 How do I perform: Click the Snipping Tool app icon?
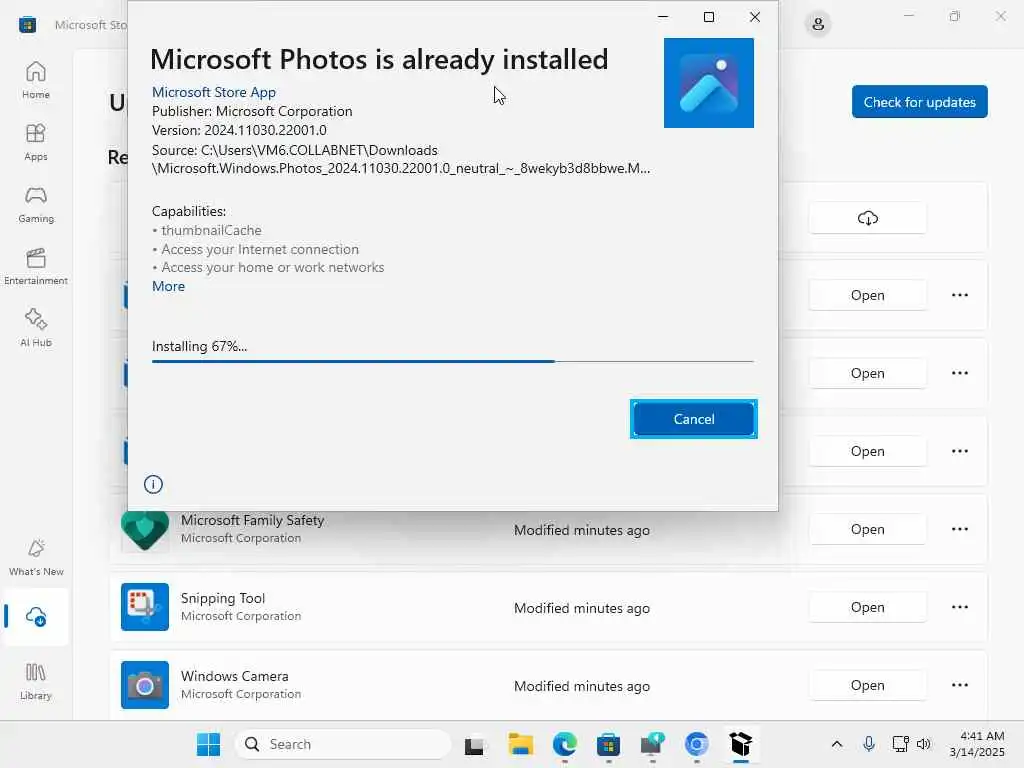tap(145, 607)
